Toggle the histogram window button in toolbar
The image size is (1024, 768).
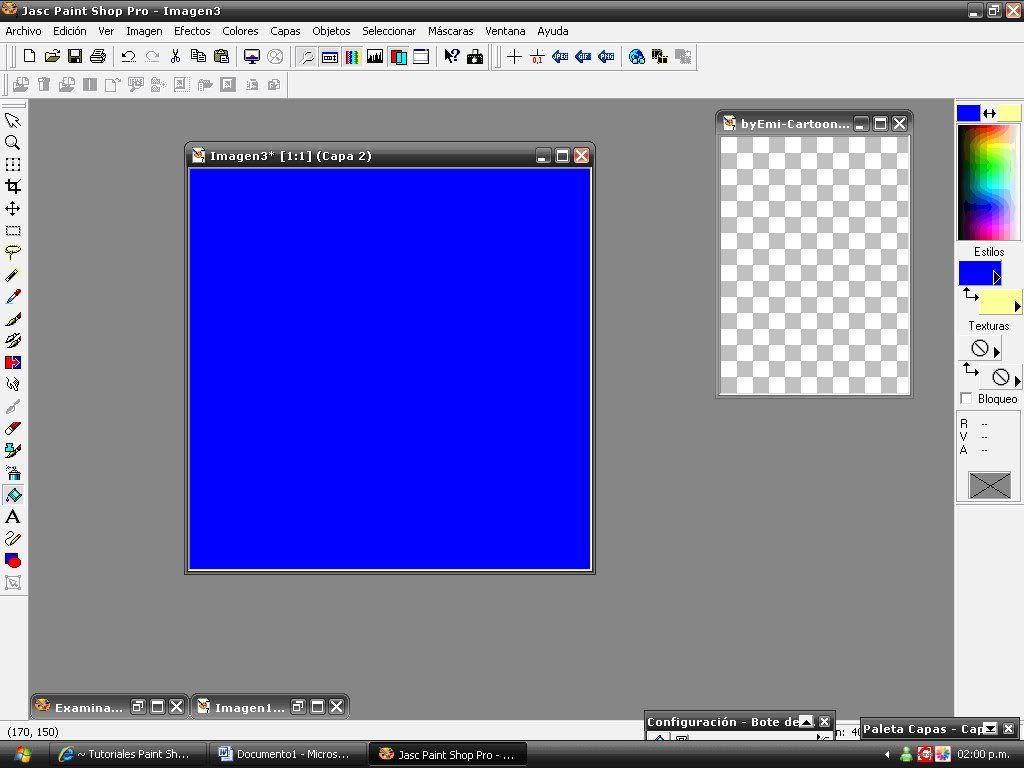click(375, 57)
